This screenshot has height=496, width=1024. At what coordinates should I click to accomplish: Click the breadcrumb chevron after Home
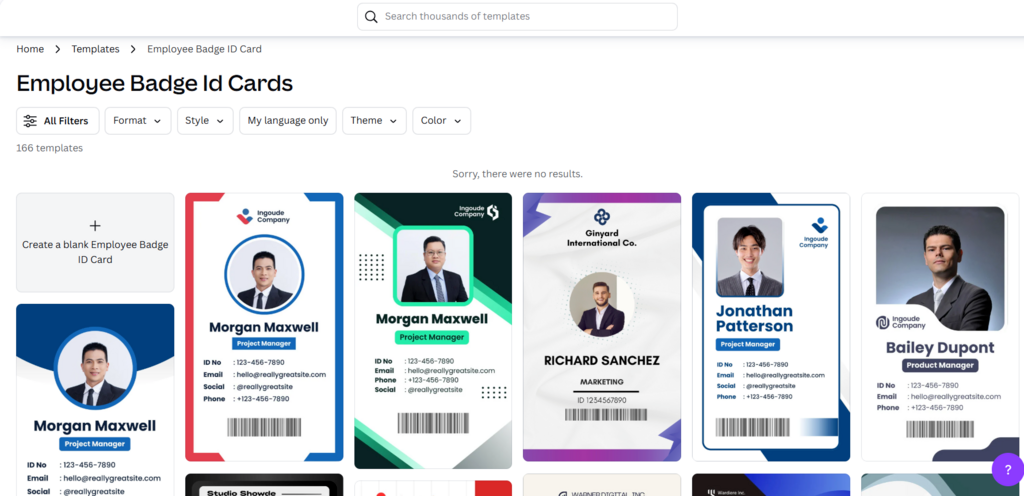58,49
